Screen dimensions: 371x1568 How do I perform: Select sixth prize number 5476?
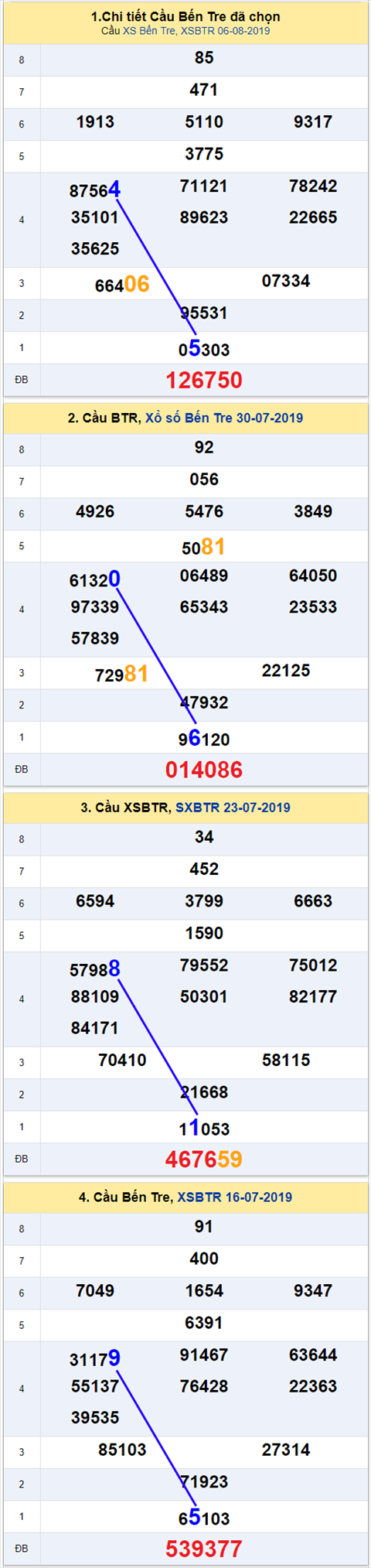204,512
